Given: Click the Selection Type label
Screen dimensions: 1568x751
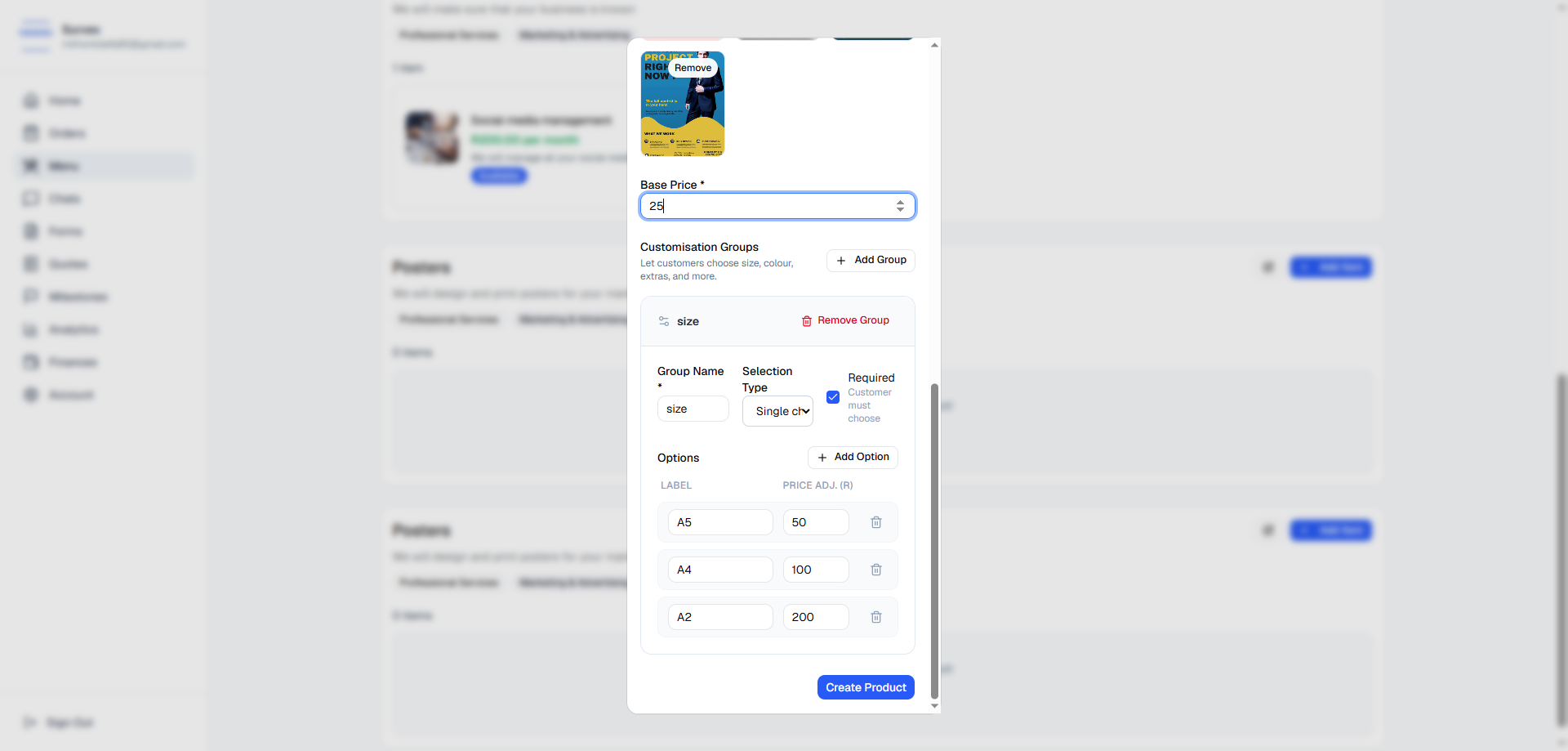Looking at the screenshot, I should pyautogui.click(x=767, y=379).
